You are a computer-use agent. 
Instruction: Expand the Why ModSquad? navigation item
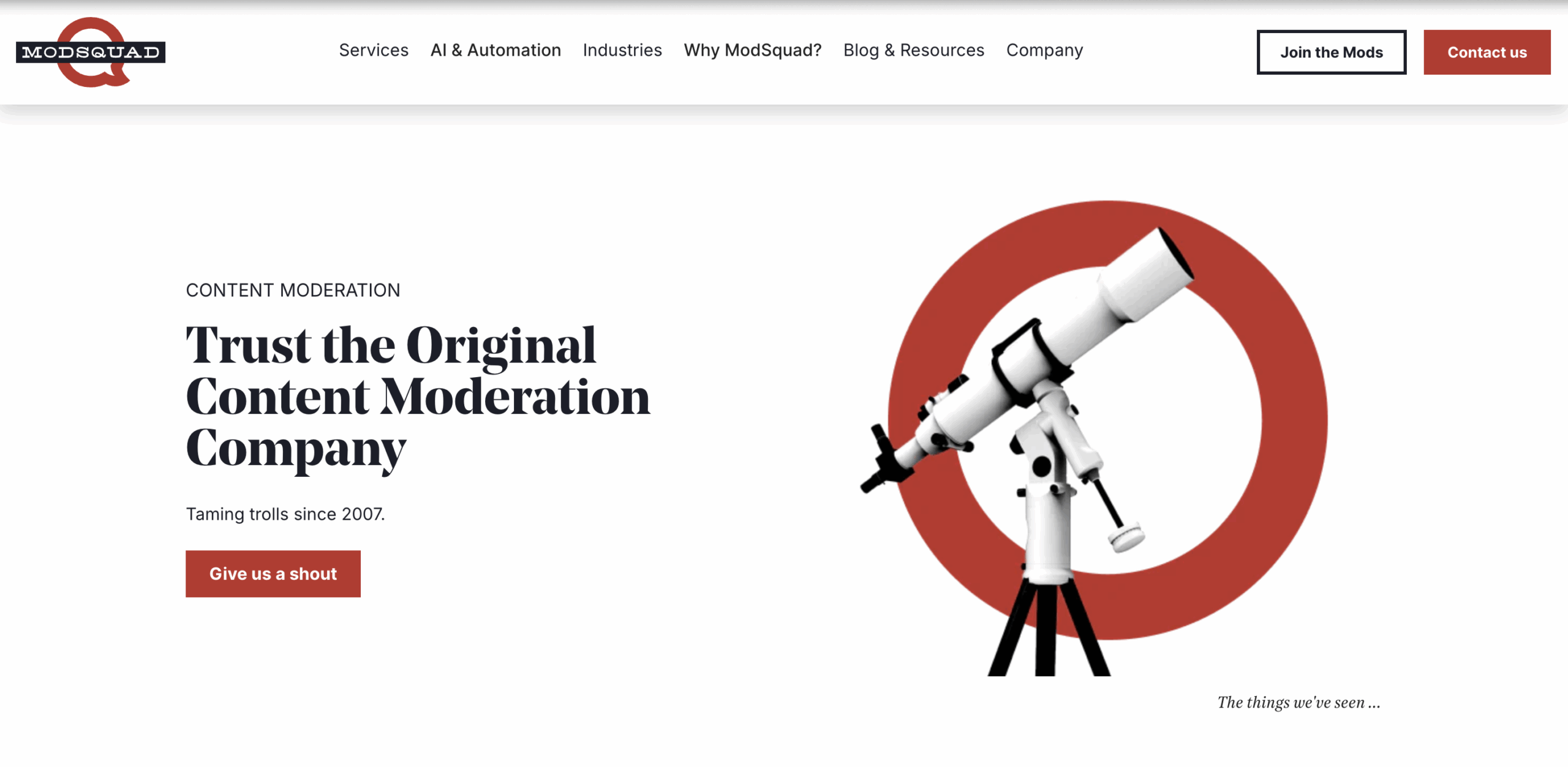click(x=752, y=50)
